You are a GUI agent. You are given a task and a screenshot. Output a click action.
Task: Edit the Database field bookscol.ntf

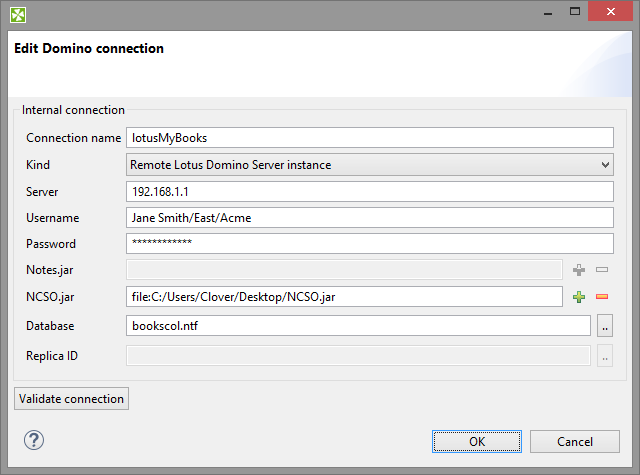pyautogui.click(x=358, y=325)
